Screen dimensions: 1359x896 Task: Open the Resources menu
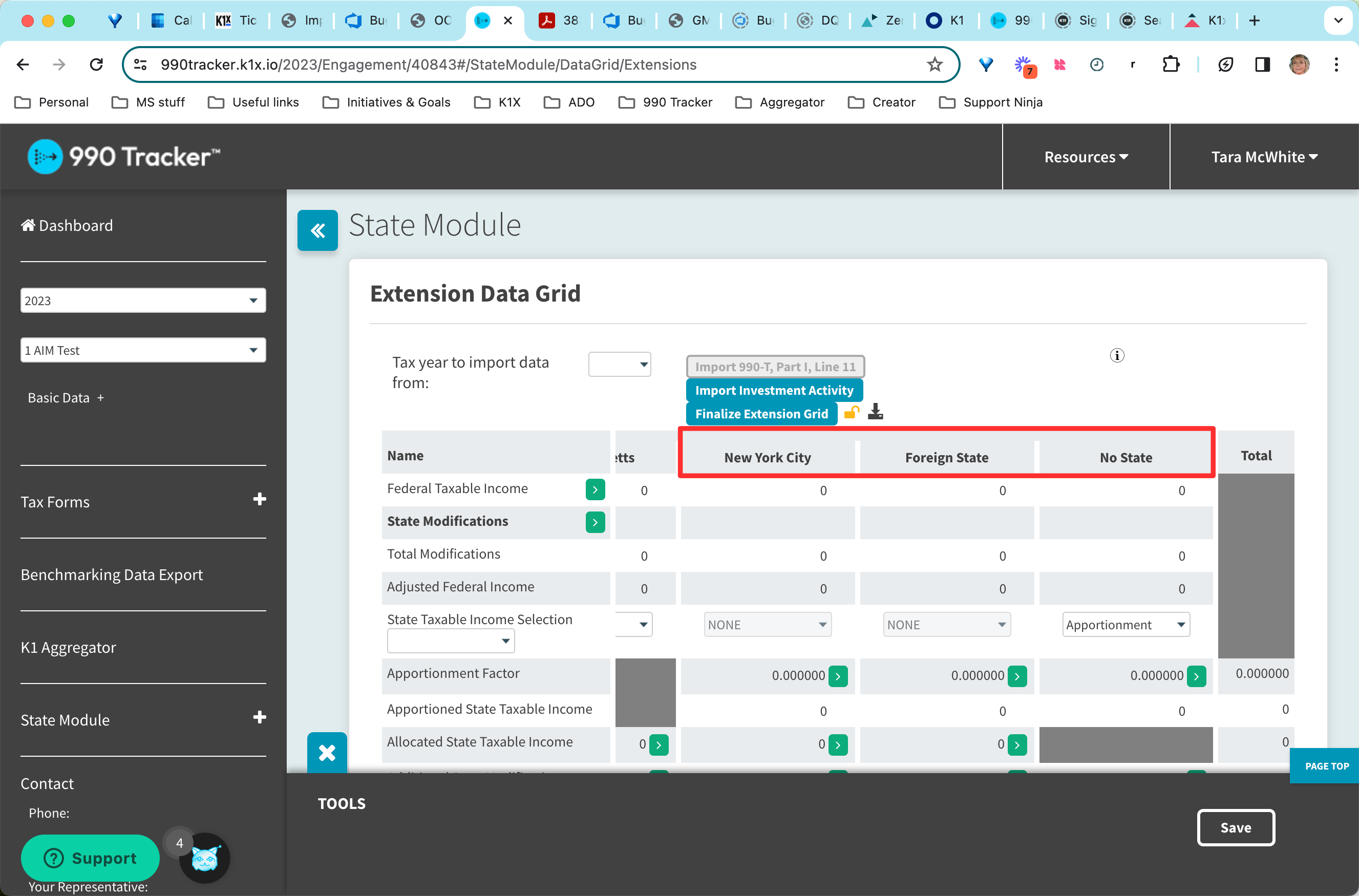click(x=1086, y=157)
